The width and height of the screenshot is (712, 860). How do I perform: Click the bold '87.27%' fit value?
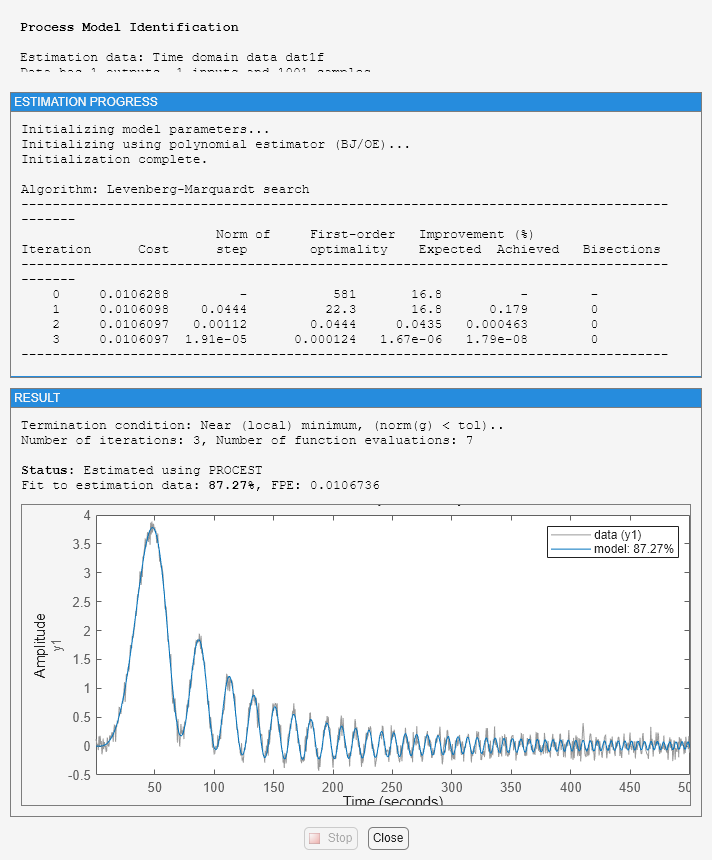pos(231,485)
